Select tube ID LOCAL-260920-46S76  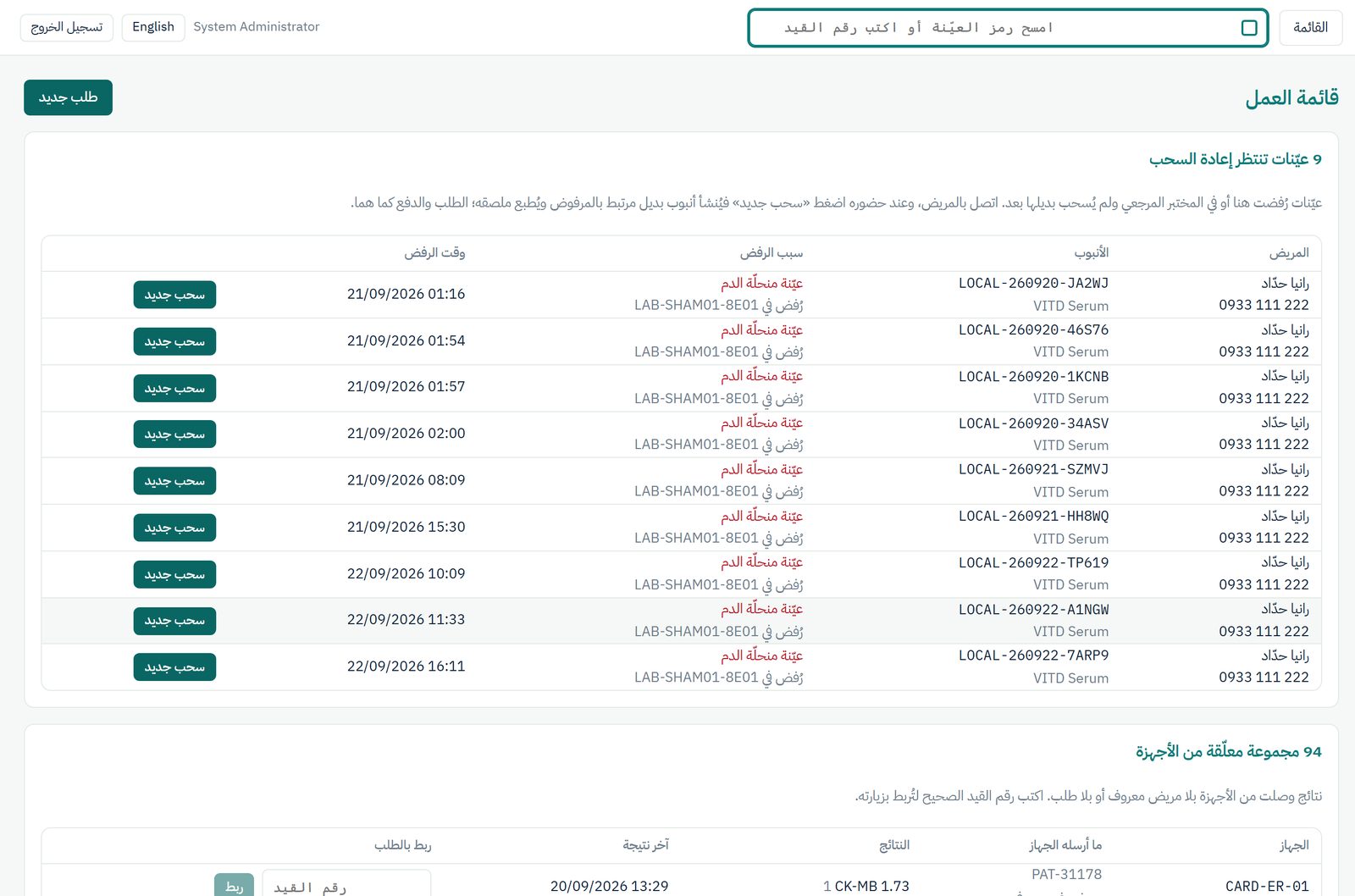point(1033,330)
